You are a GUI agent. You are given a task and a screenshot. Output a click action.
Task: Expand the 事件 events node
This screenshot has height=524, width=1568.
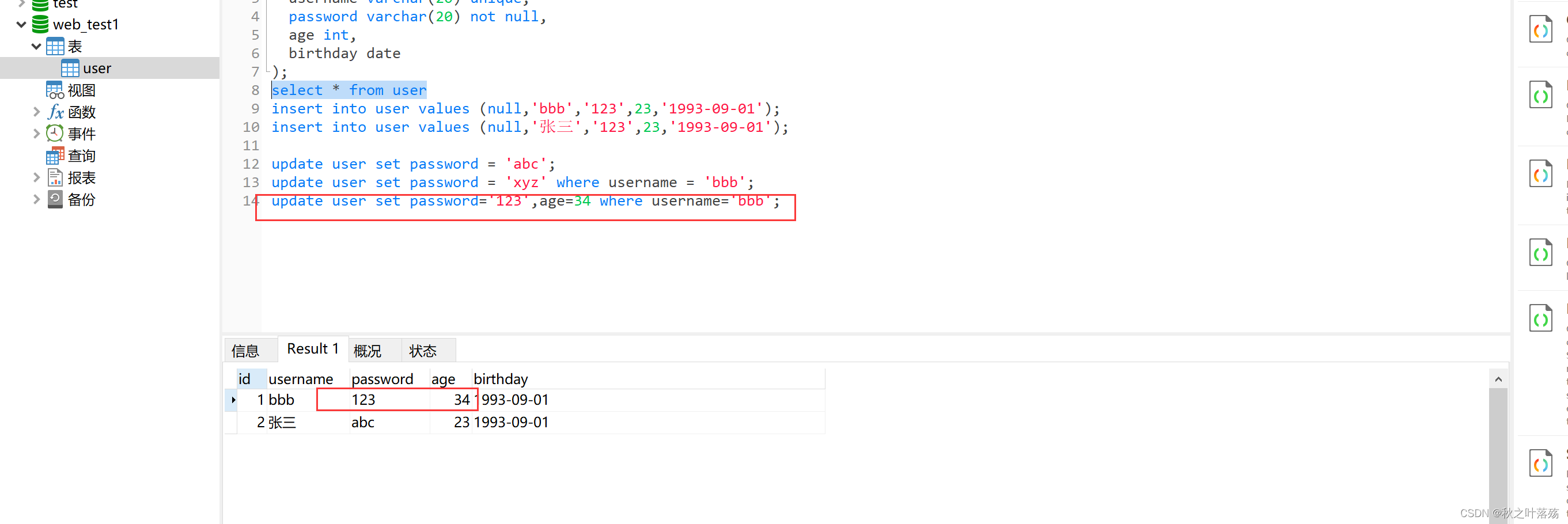click(36, 133)
